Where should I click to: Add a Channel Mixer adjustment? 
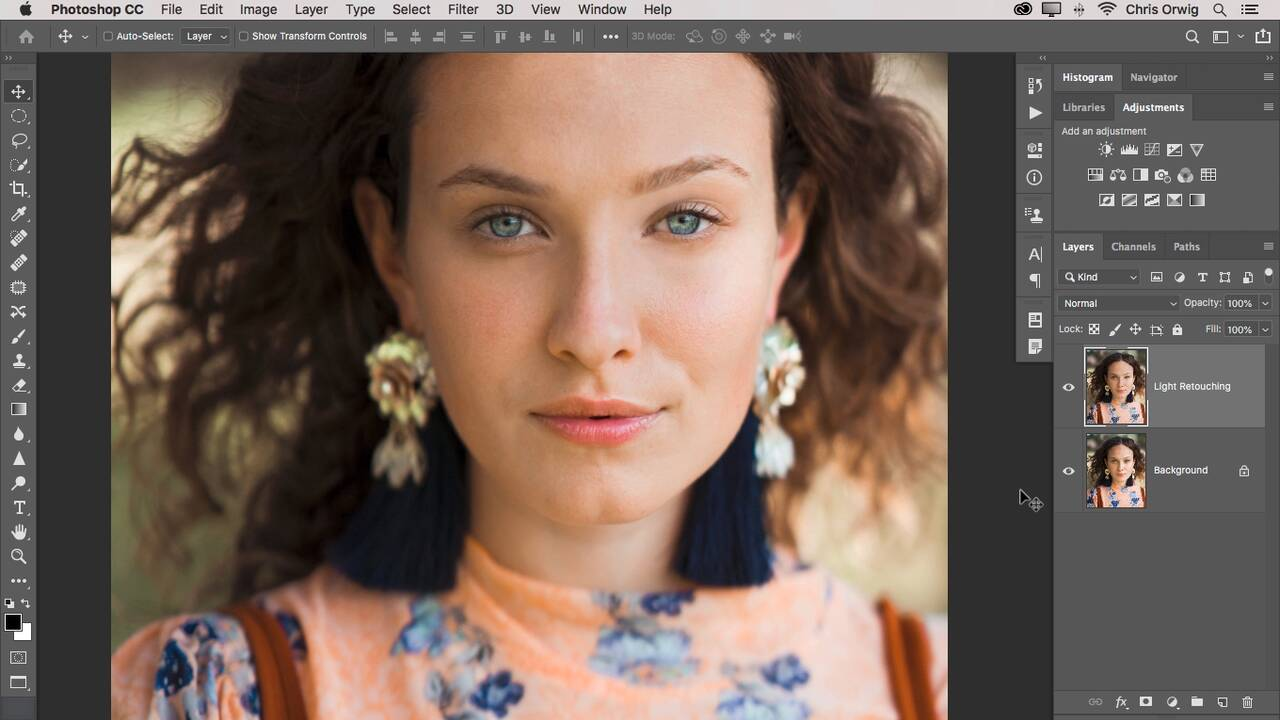[x=1186, y=175]
